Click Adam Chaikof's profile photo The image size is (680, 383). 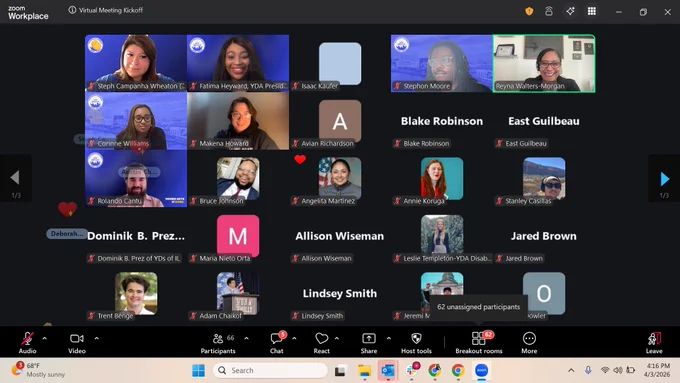(238, 293)
